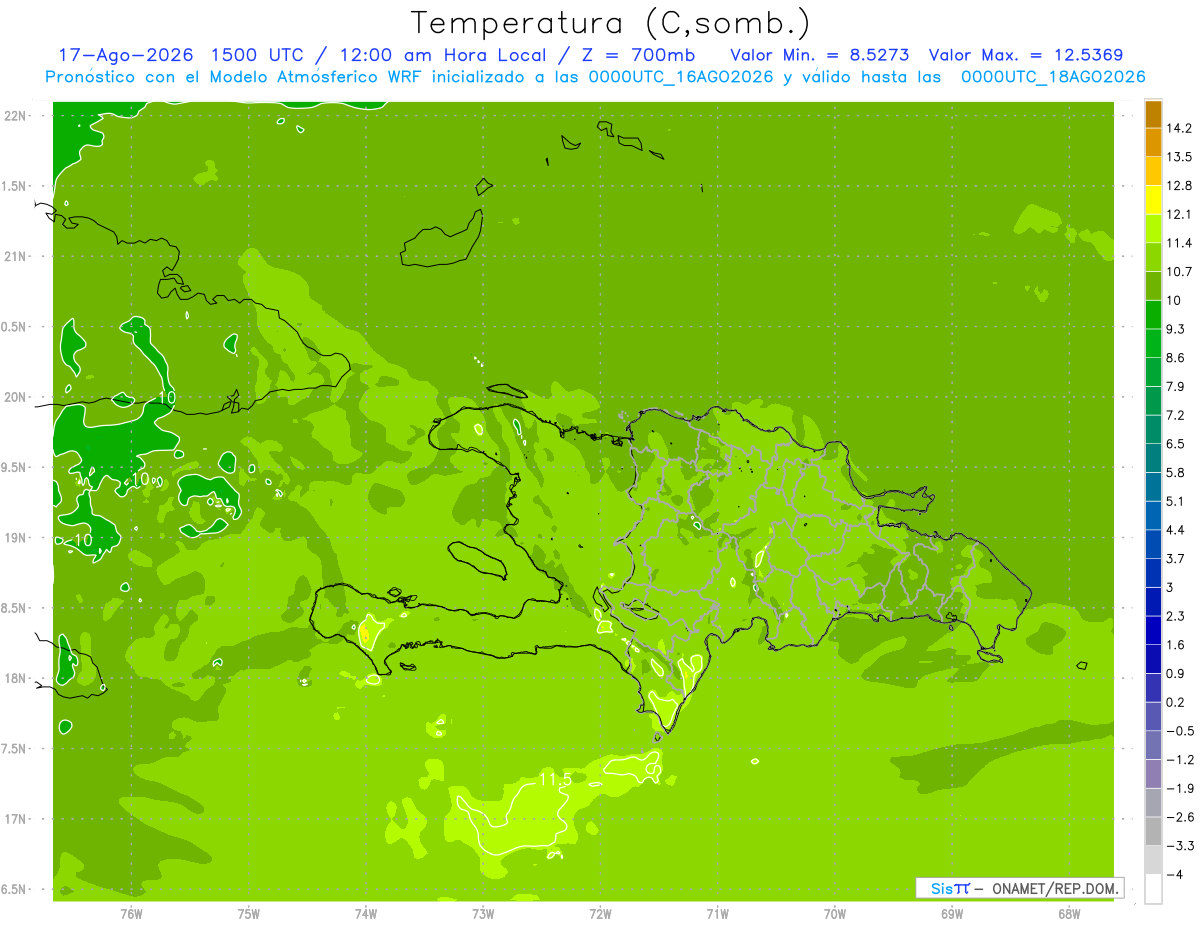Viewport: 1200px width, 927px height.
Task: Click the longitude axis label "74W"
Action: pyautogui.click(x=366, y=914)
